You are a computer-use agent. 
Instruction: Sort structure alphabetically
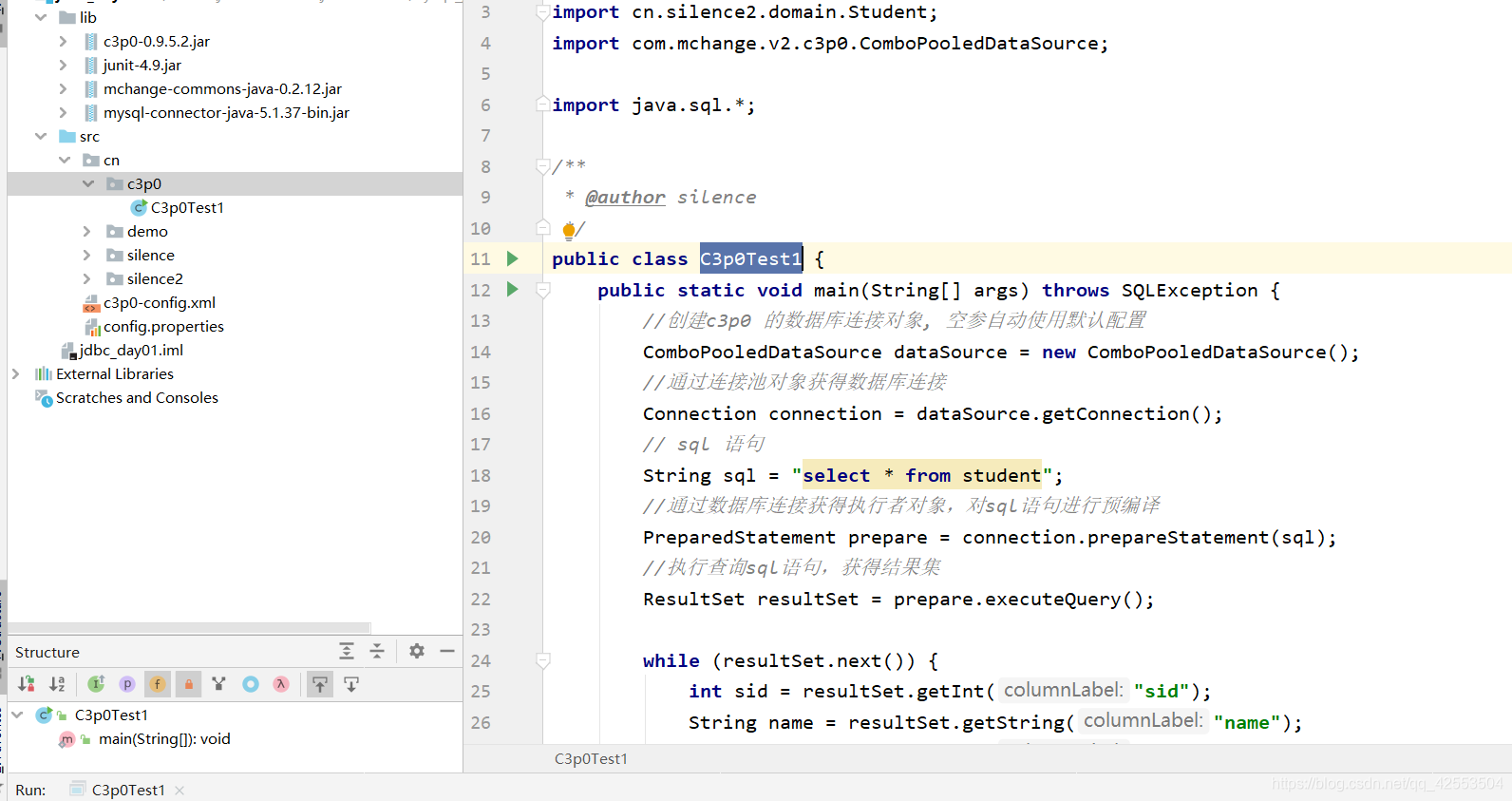click(x=57, y=684)
